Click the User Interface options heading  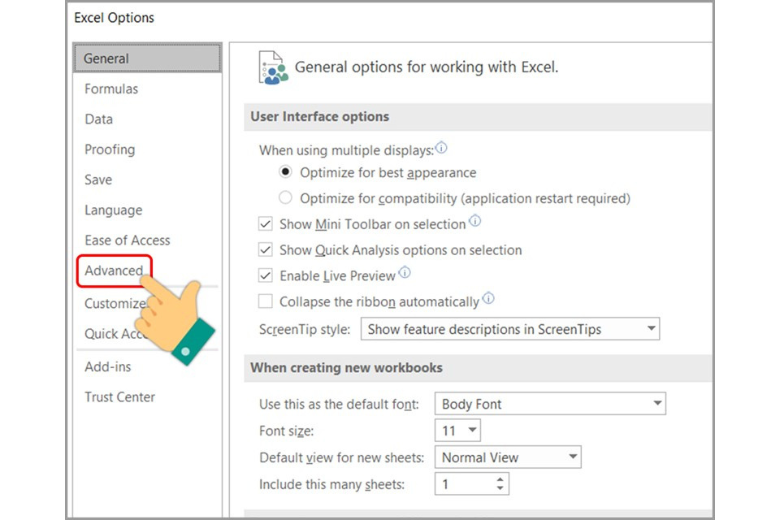pos(320,116)
